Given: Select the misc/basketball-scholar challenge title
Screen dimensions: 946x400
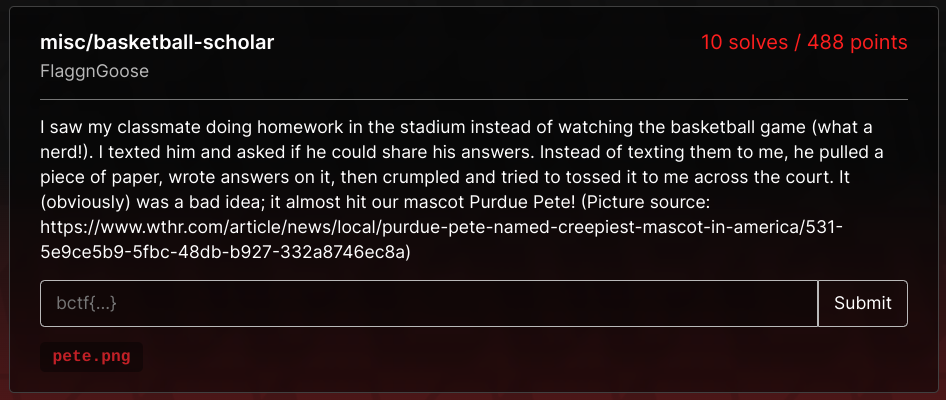Looking at the screenshot, I should 157,42.
